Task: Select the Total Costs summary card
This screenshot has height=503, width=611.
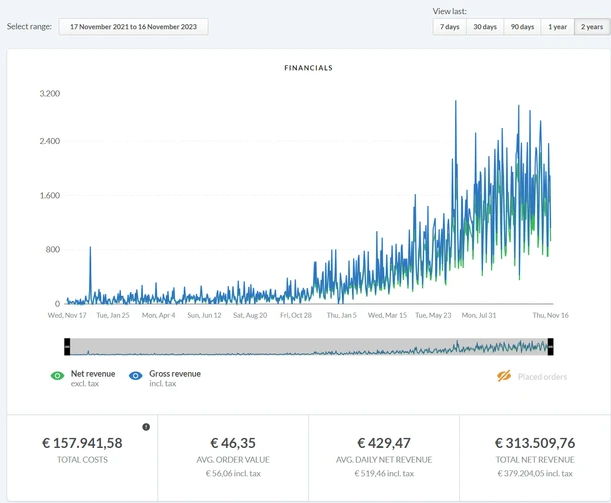Action: coord(83,449)
